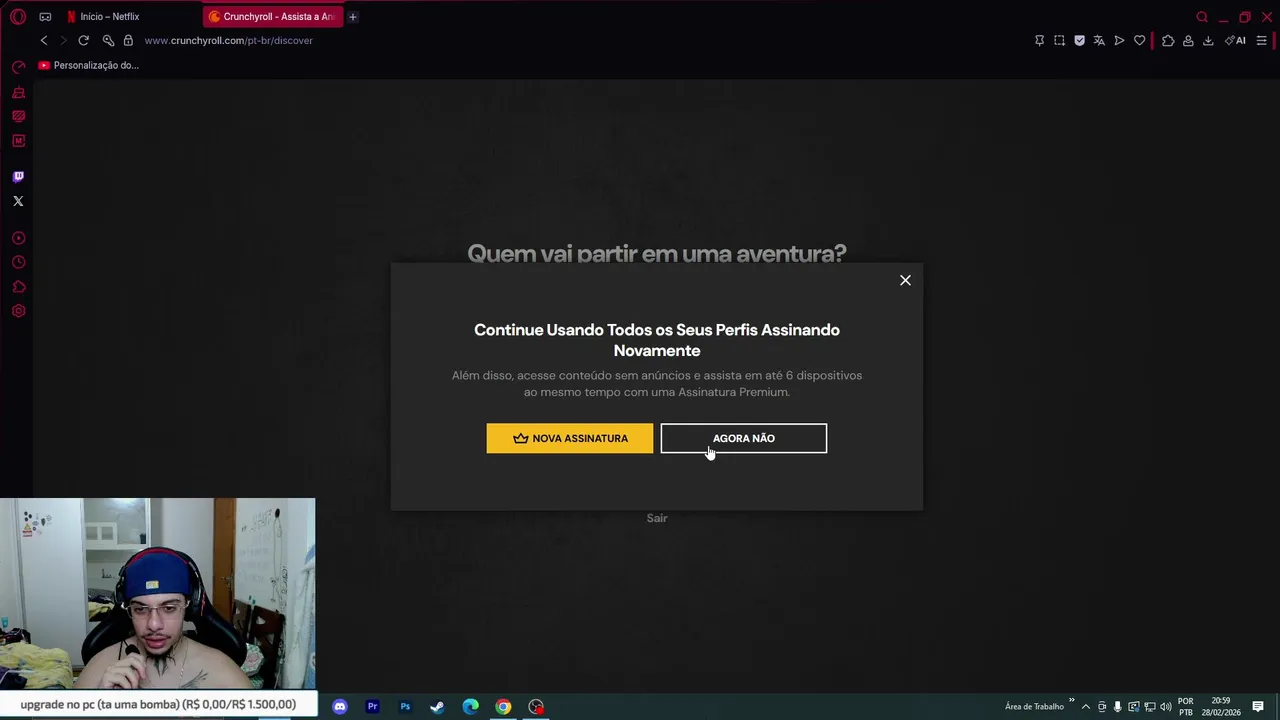The image size is (1280, 720).
Task: Click the webcam overlay thumbnail
Action: pyautogui.click(x=158, y=594)
